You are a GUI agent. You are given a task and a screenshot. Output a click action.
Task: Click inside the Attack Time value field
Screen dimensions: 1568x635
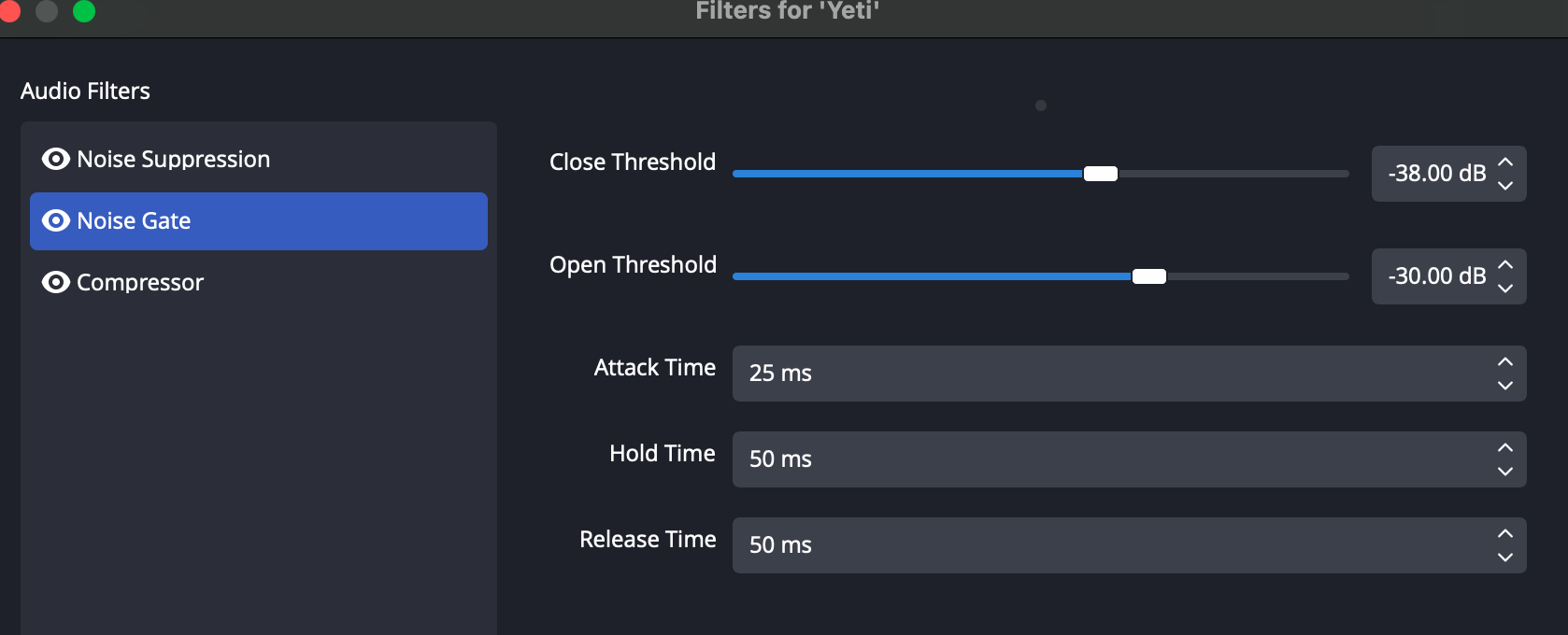tap(1028, 374)
